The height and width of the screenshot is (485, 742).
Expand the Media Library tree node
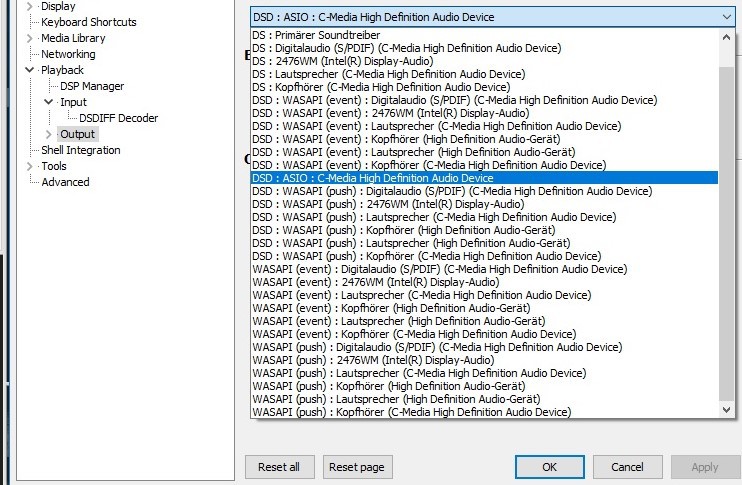click(29, 38)
